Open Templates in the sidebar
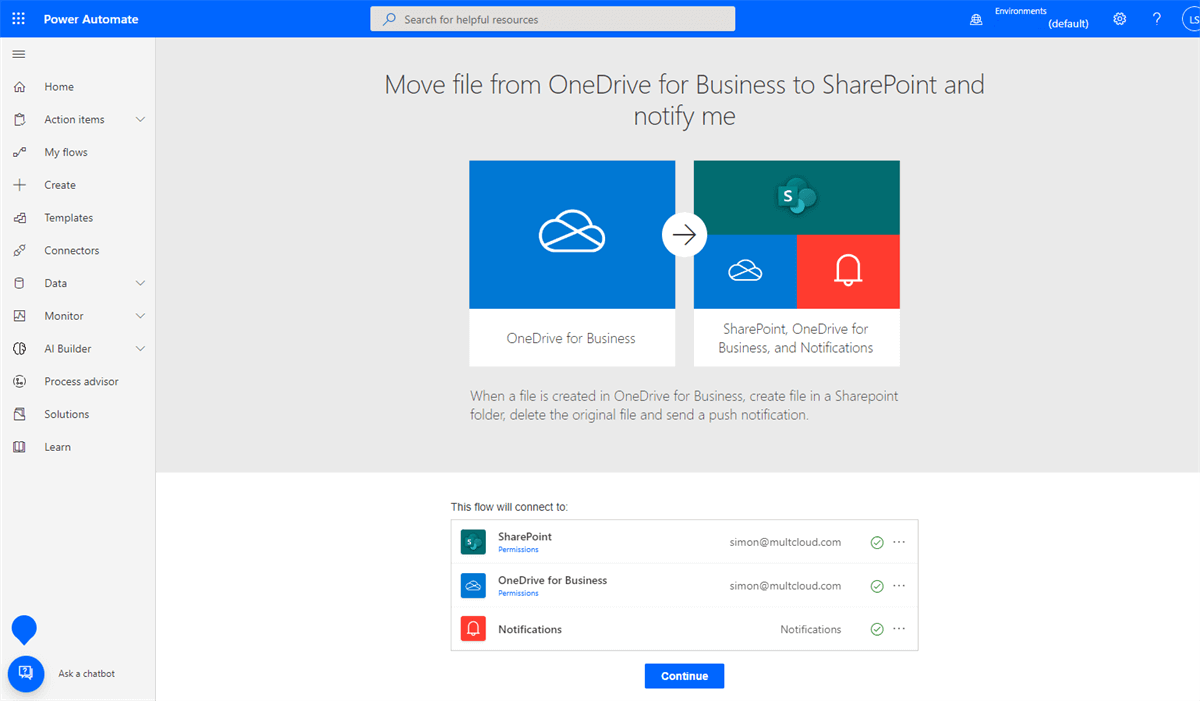Viewport: 1200px width, 701px height. point(69,218)
